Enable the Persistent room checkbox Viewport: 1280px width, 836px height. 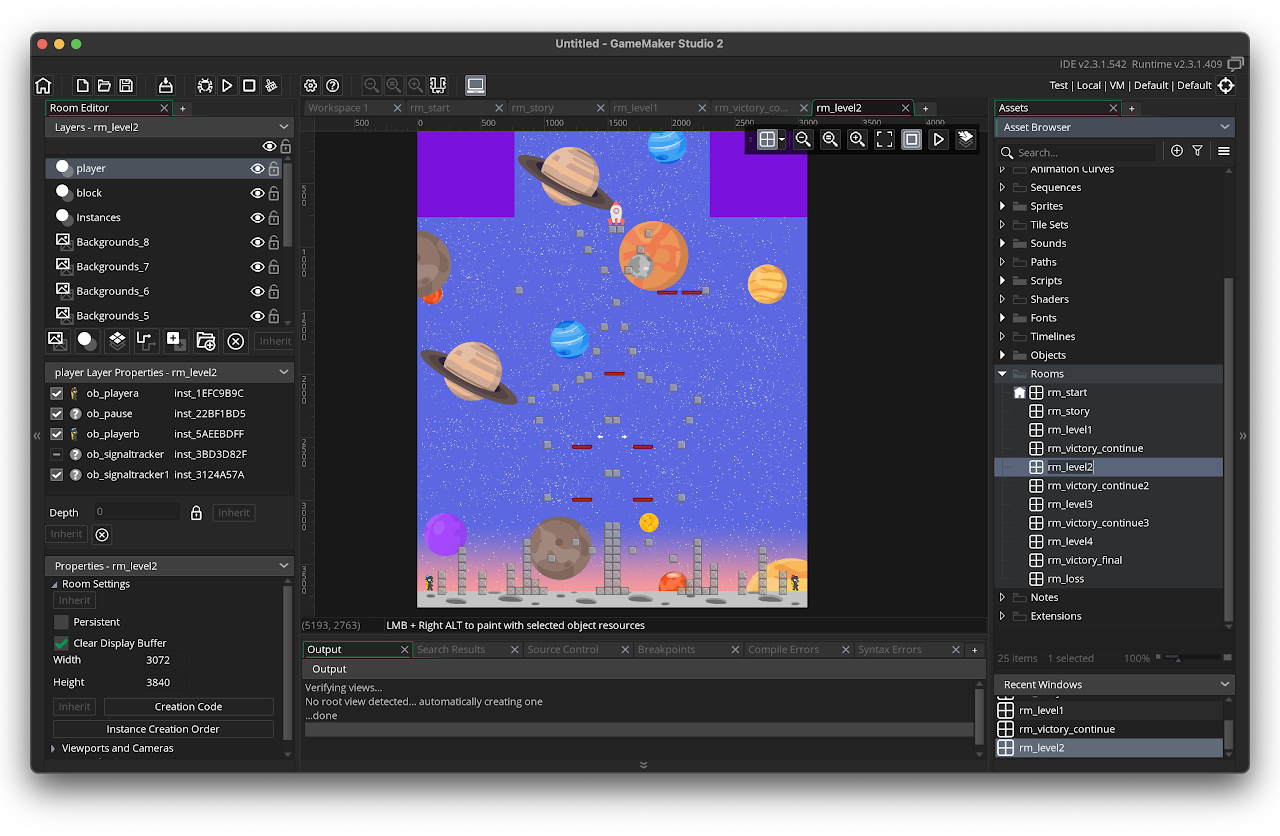click(x=61, y=622)
